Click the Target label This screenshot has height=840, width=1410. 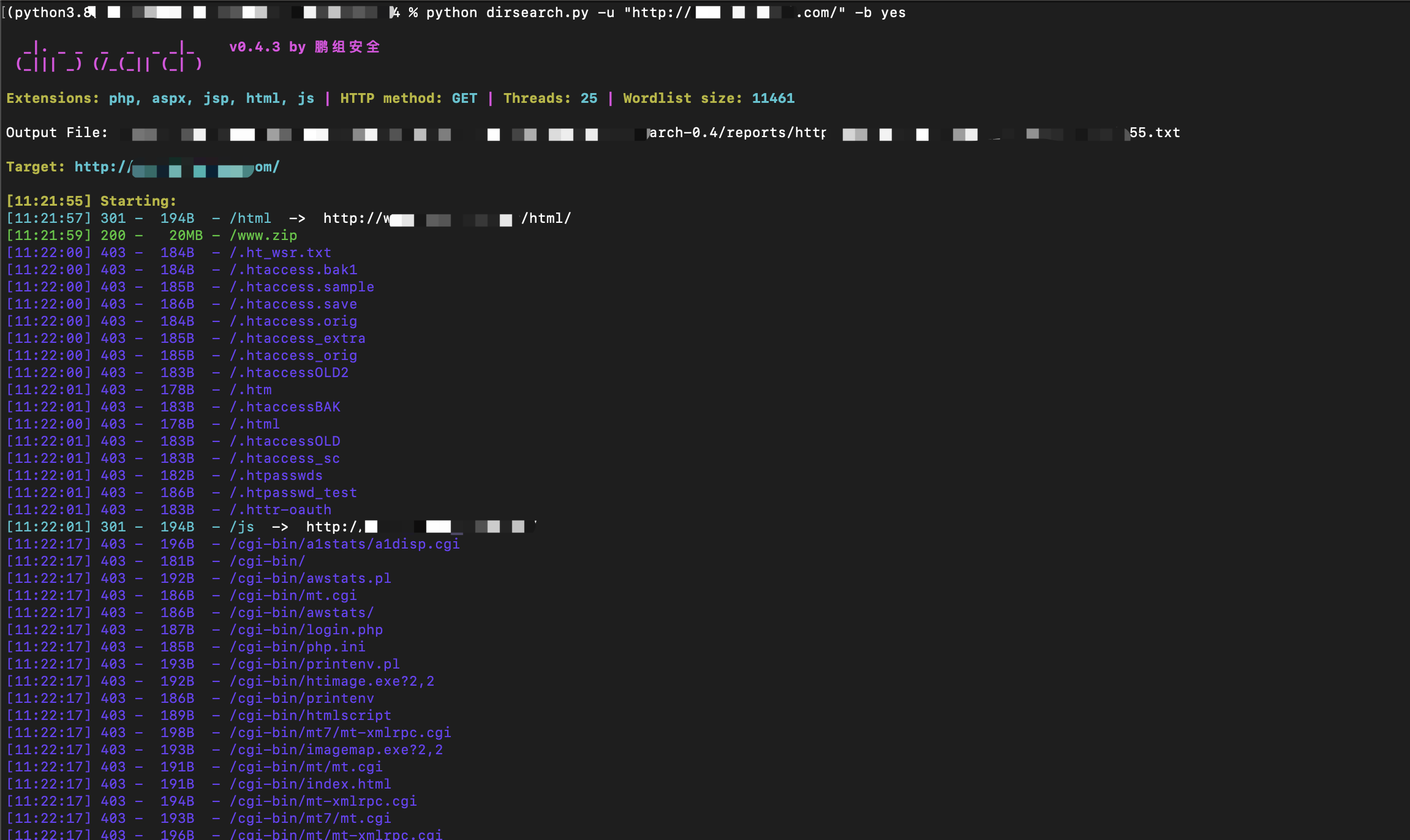[x=36, y=167]
